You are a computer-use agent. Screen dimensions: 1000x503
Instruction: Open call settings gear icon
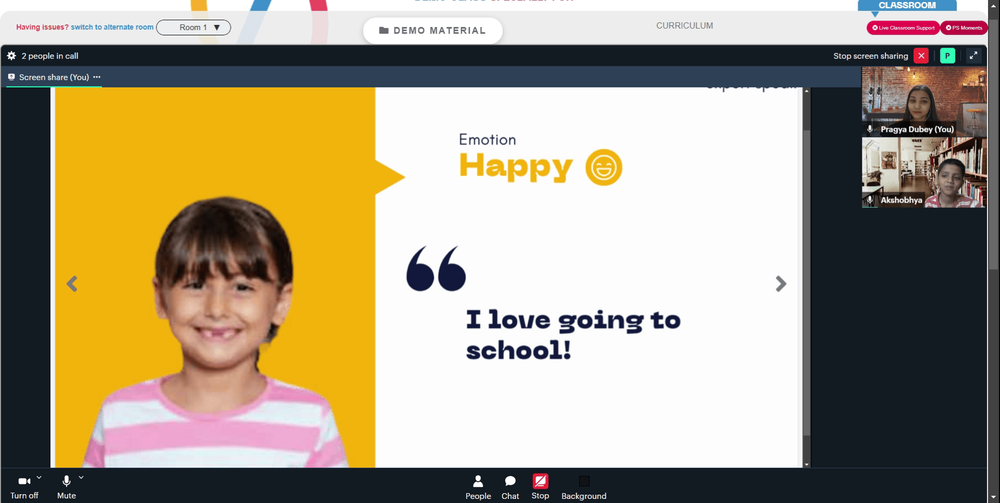(11, 55)
